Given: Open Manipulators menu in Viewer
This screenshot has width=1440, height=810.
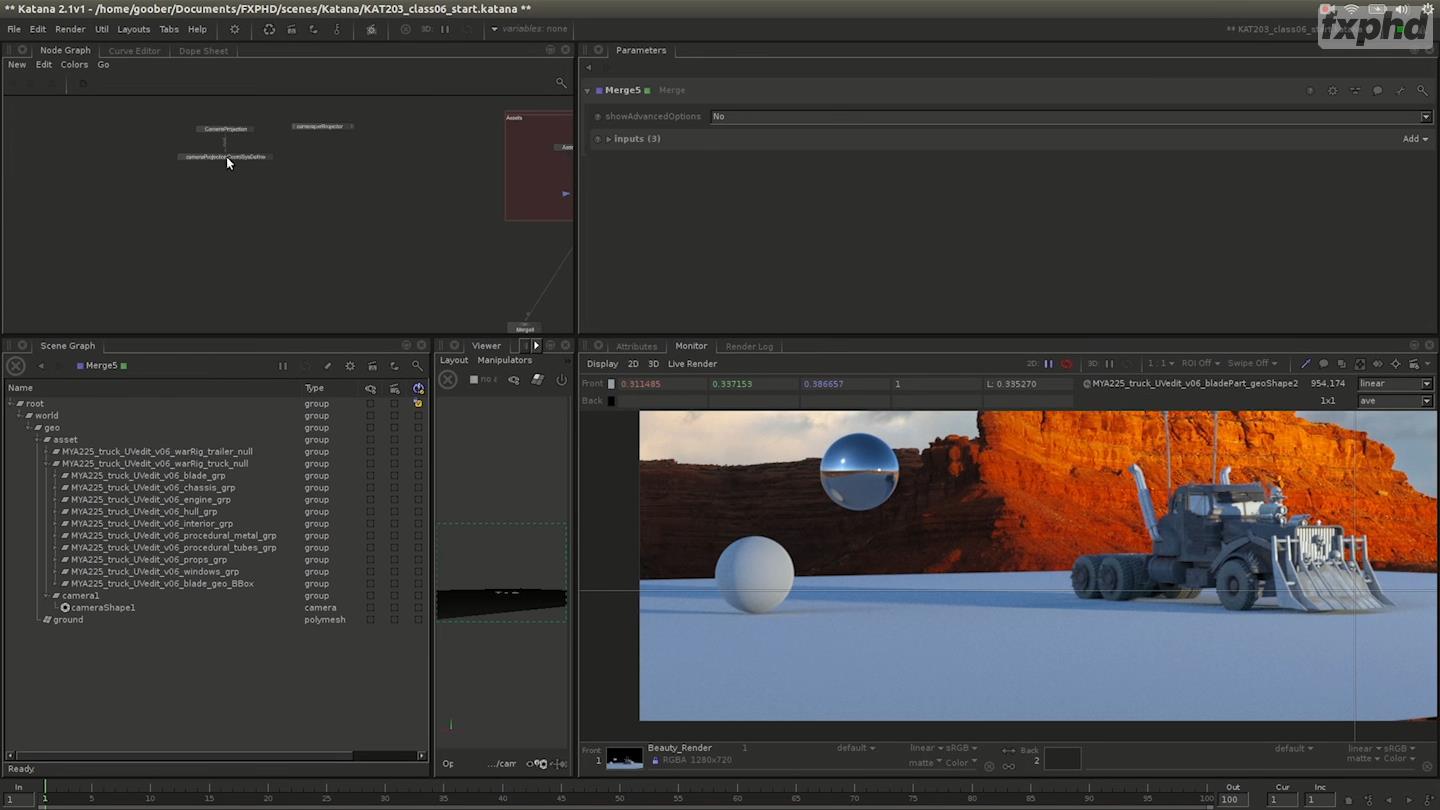Looking at the screenshot, I should [504, 360].
